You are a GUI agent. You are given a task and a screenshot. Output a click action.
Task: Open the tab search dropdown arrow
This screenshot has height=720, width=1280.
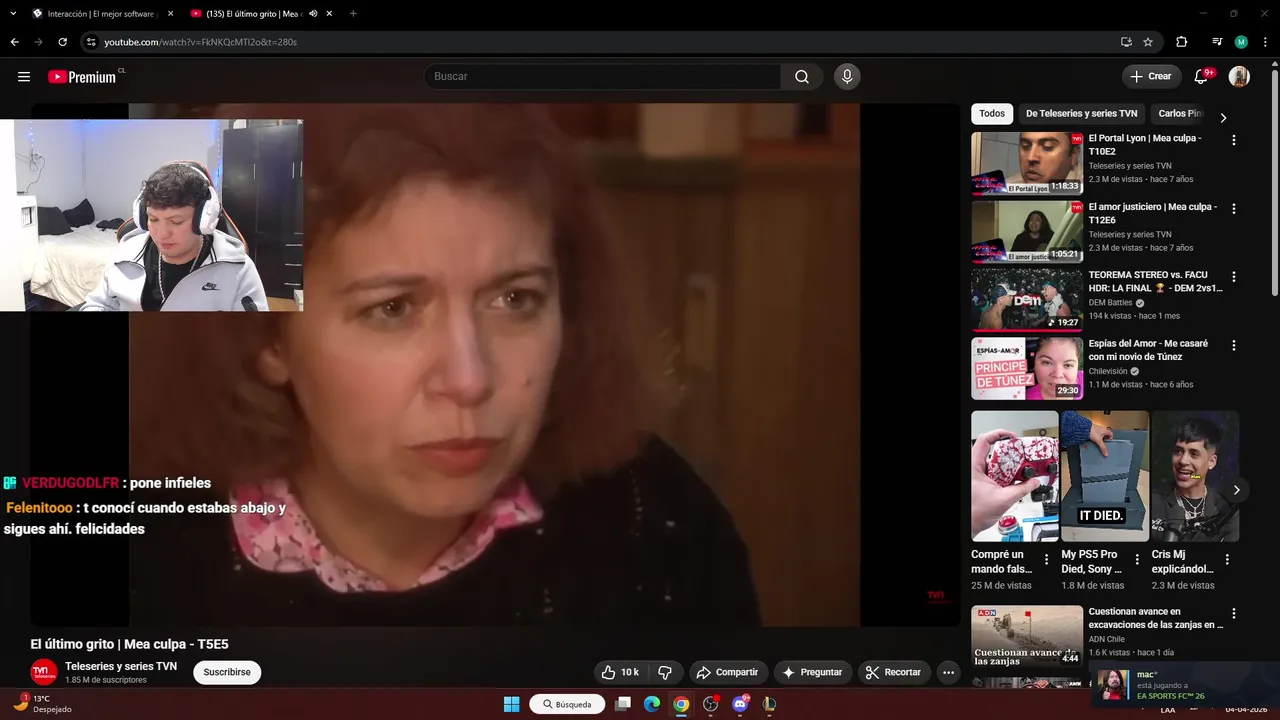point(13,14)
